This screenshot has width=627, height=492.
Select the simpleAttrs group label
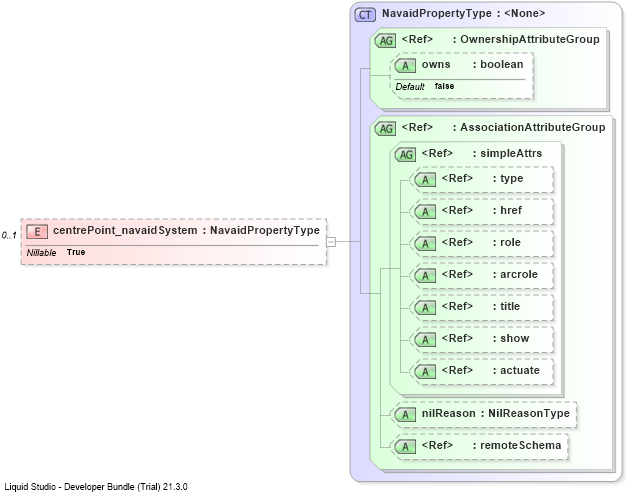tap(511, 153)
